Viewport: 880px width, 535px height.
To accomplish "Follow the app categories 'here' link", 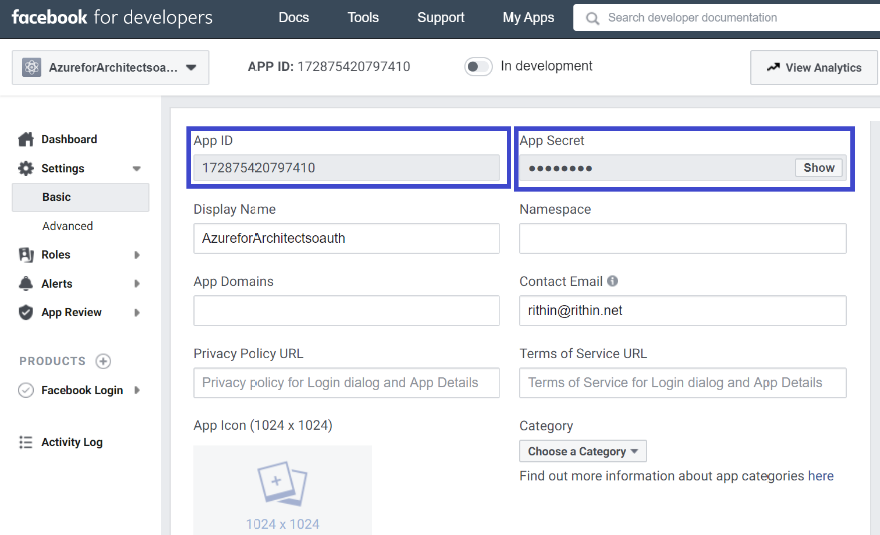I will click(821, 476).
